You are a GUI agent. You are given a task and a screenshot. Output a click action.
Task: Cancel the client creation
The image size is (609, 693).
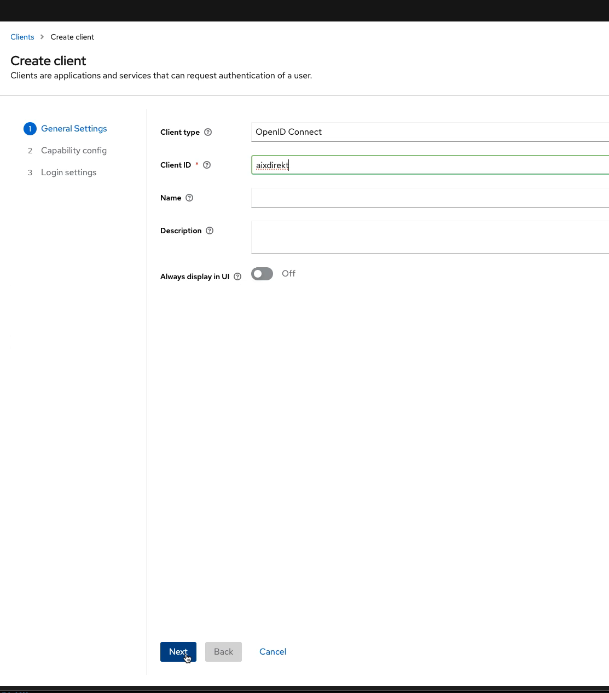tap(272, 652)
